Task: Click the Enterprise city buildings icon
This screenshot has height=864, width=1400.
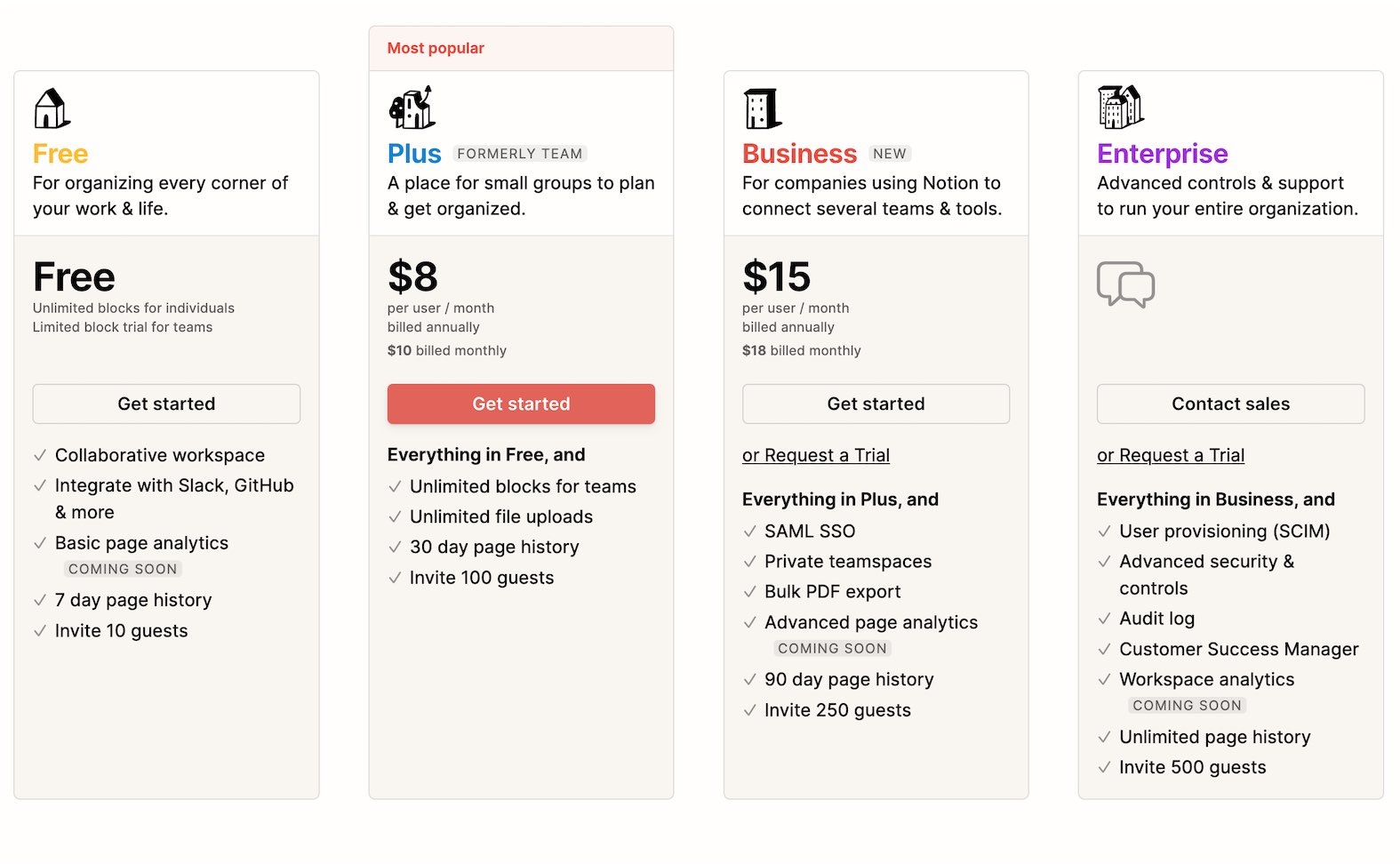Action: tap(1120, 108)
